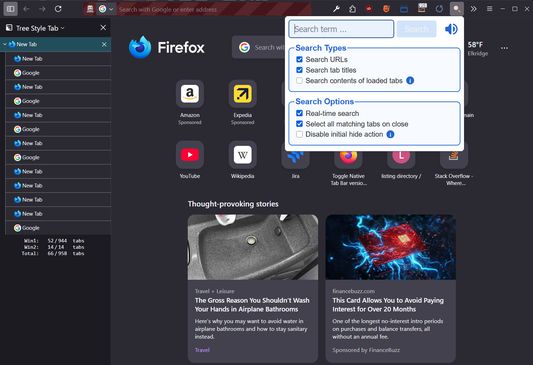This screenshot has height=365, width=533.
Task: Collapse the tab tree under the active New Tab
Action: pyautogui.click(x=5, y=44)
